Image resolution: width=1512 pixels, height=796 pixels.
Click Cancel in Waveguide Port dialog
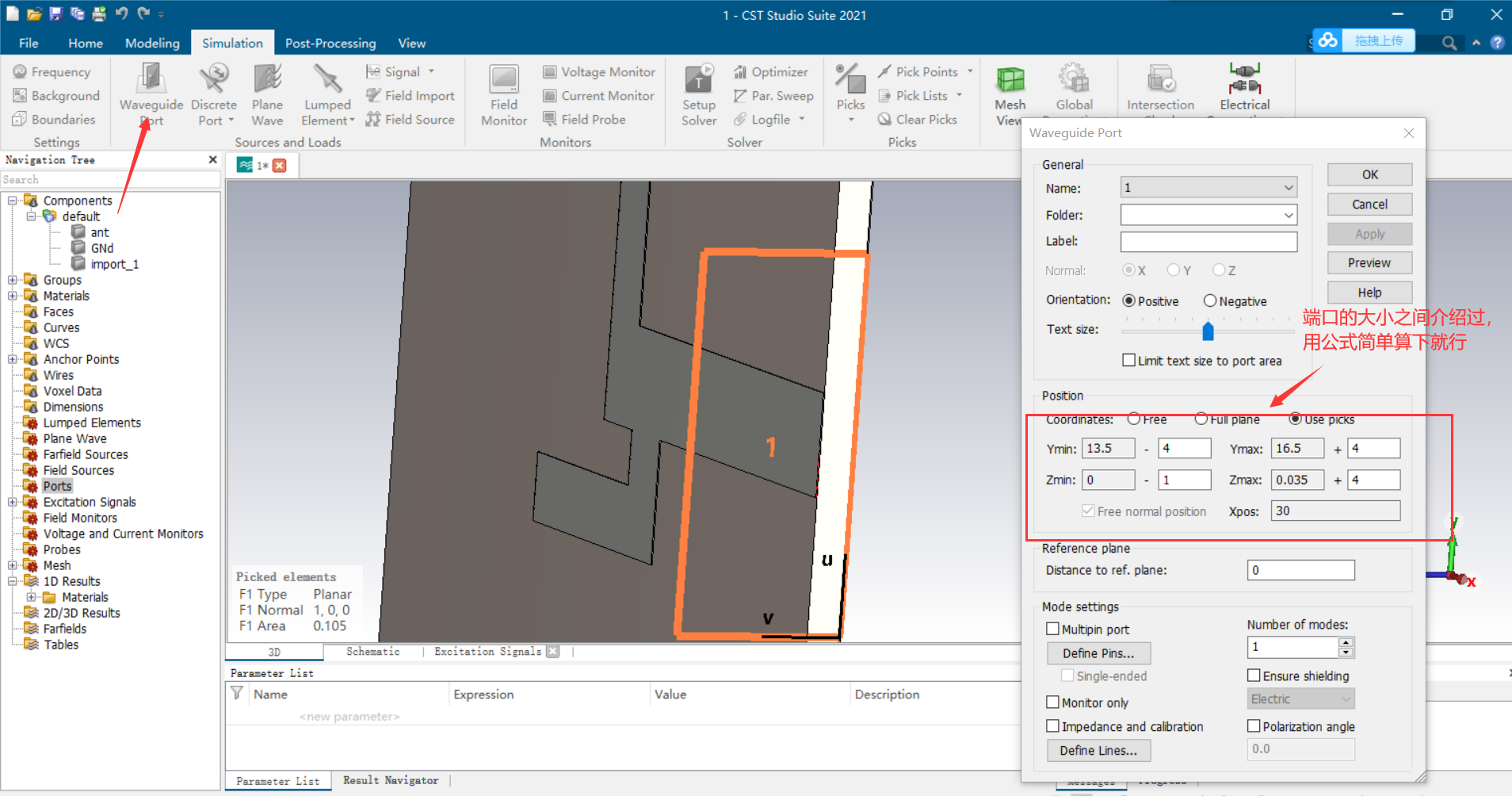pos(1369,204)
